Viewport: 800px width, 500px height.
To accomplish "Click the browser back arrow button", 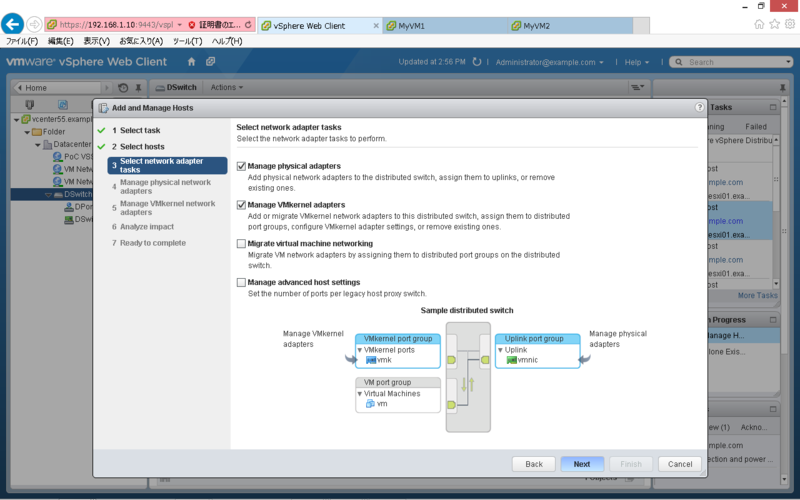I will pos(13,24).
